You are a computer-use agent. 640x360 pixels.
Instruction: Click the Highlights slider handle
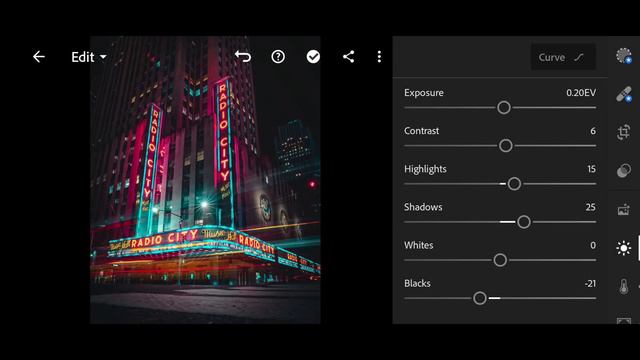click(x=514, y=184)
